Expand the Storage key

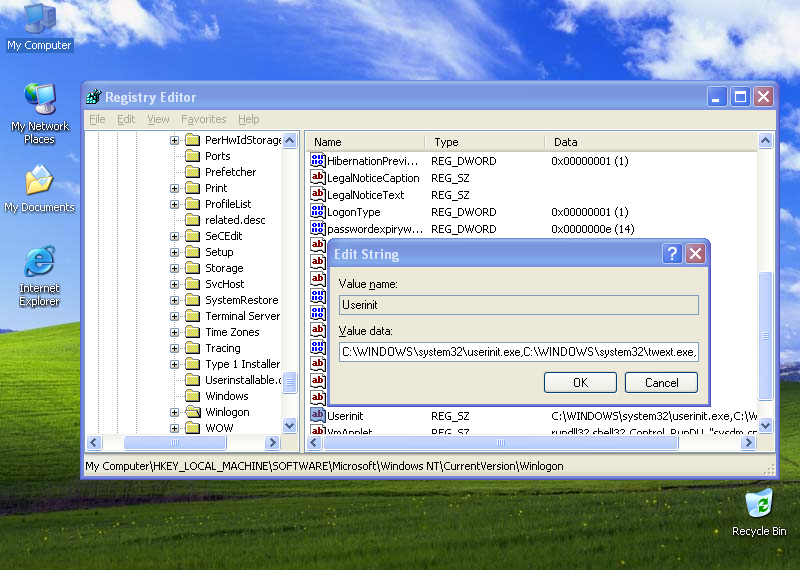[x=174, y=268]
